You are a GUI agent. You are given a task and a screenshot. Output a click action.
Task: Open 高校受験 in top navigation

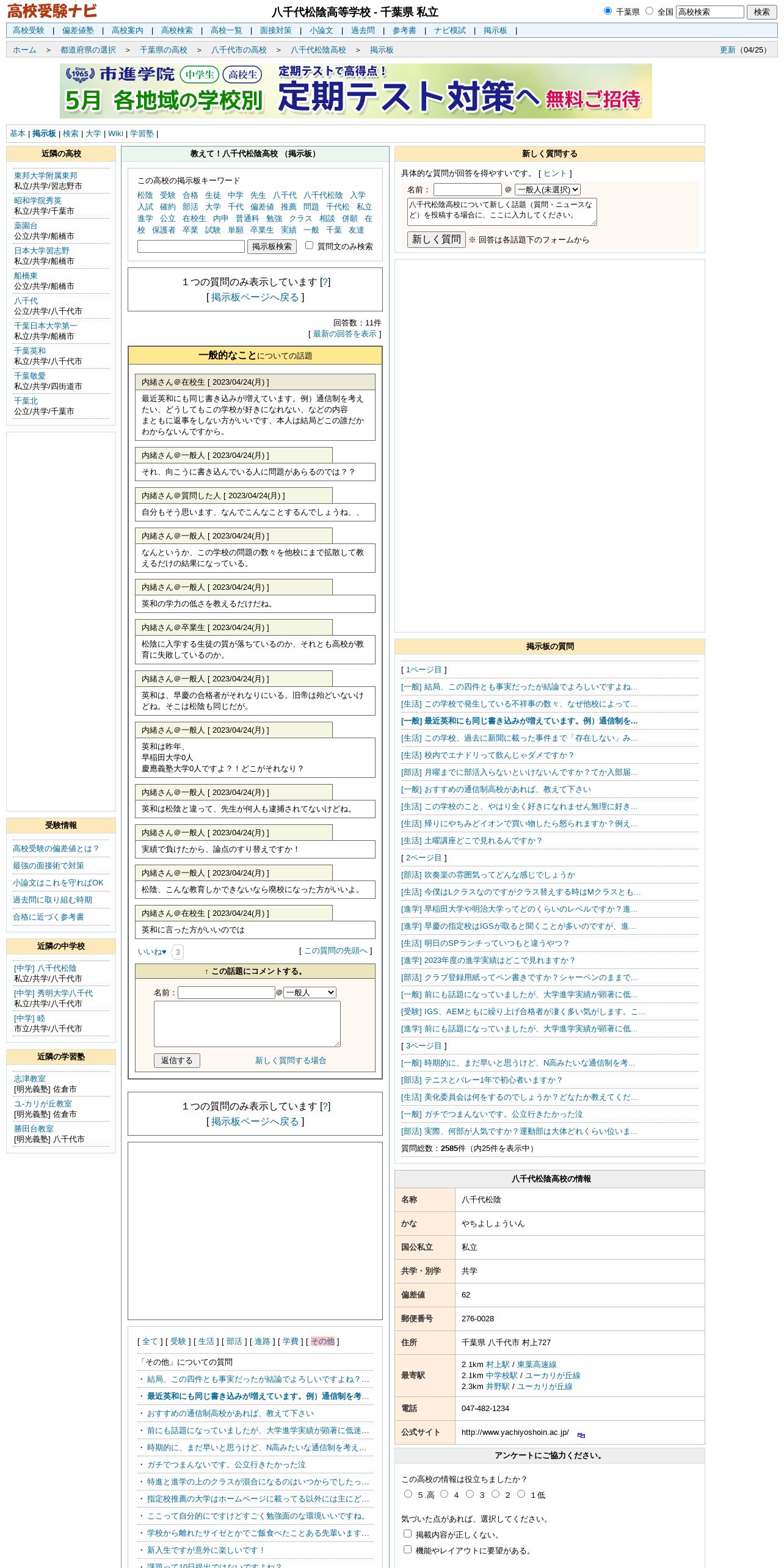tap(29, 31)
